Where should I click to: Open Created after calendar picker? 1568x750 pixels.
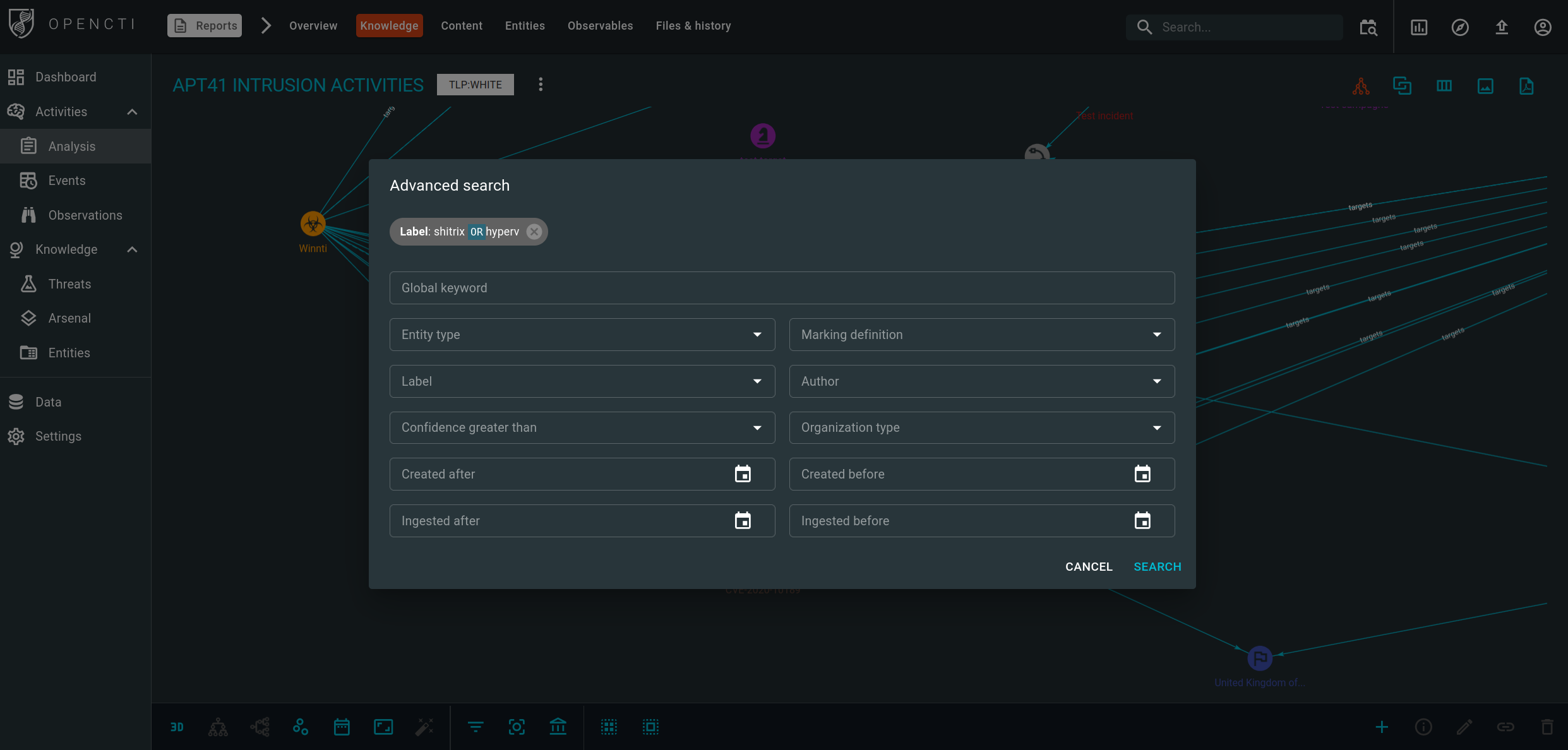pyautogui.click(x=743, y=474)
